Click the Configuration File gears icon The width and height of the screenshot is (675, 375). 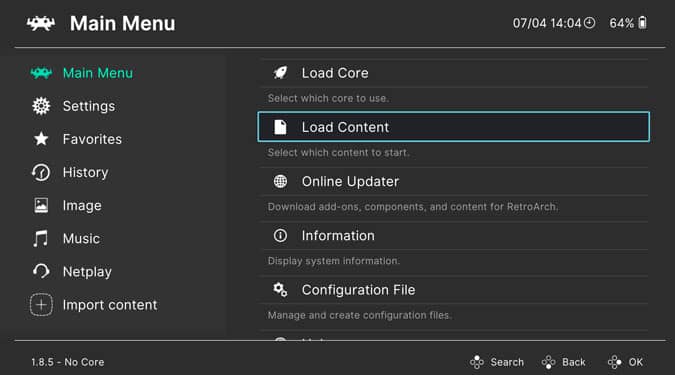(280, 290)
